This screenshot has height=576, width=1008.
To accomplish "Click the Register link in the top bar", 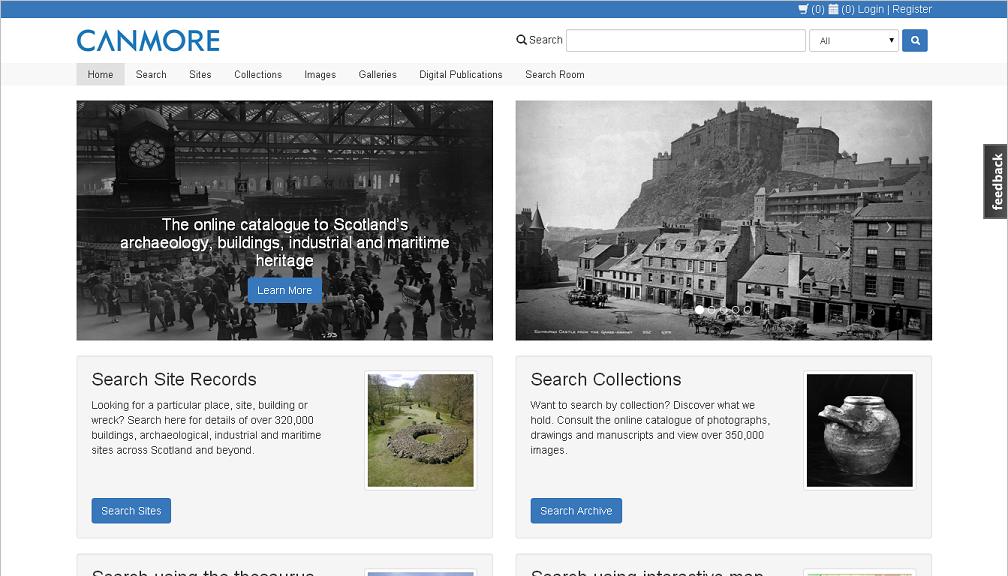I will (x=911, y=9).
